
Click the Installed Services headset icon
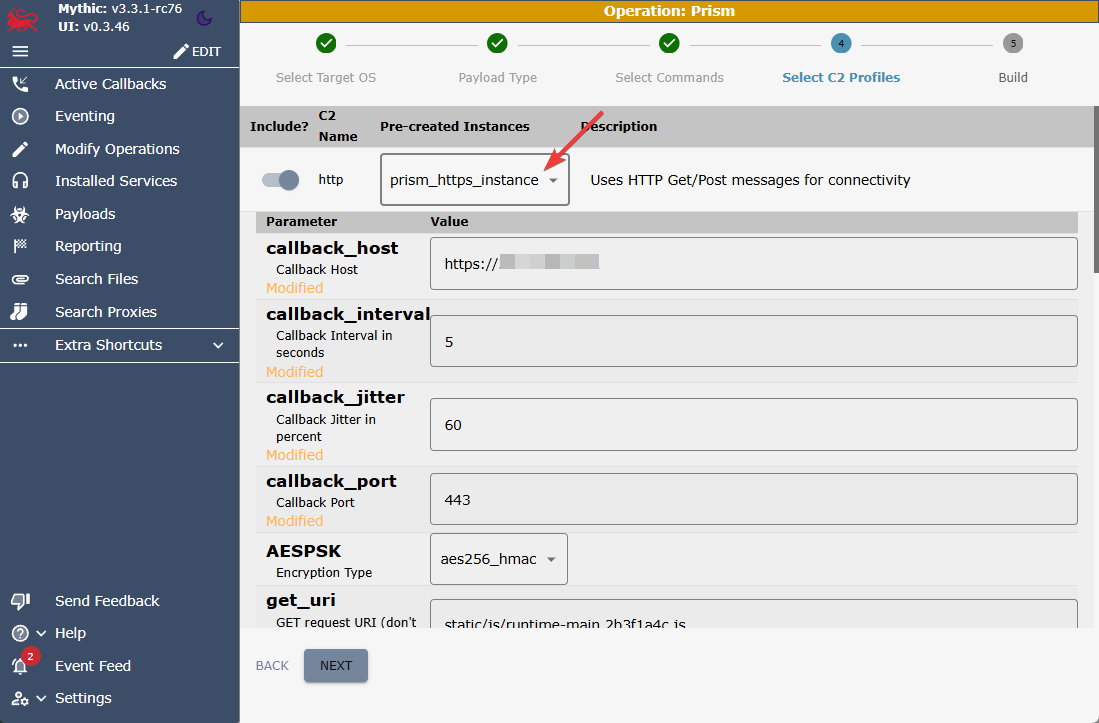[x=20, y=181]
